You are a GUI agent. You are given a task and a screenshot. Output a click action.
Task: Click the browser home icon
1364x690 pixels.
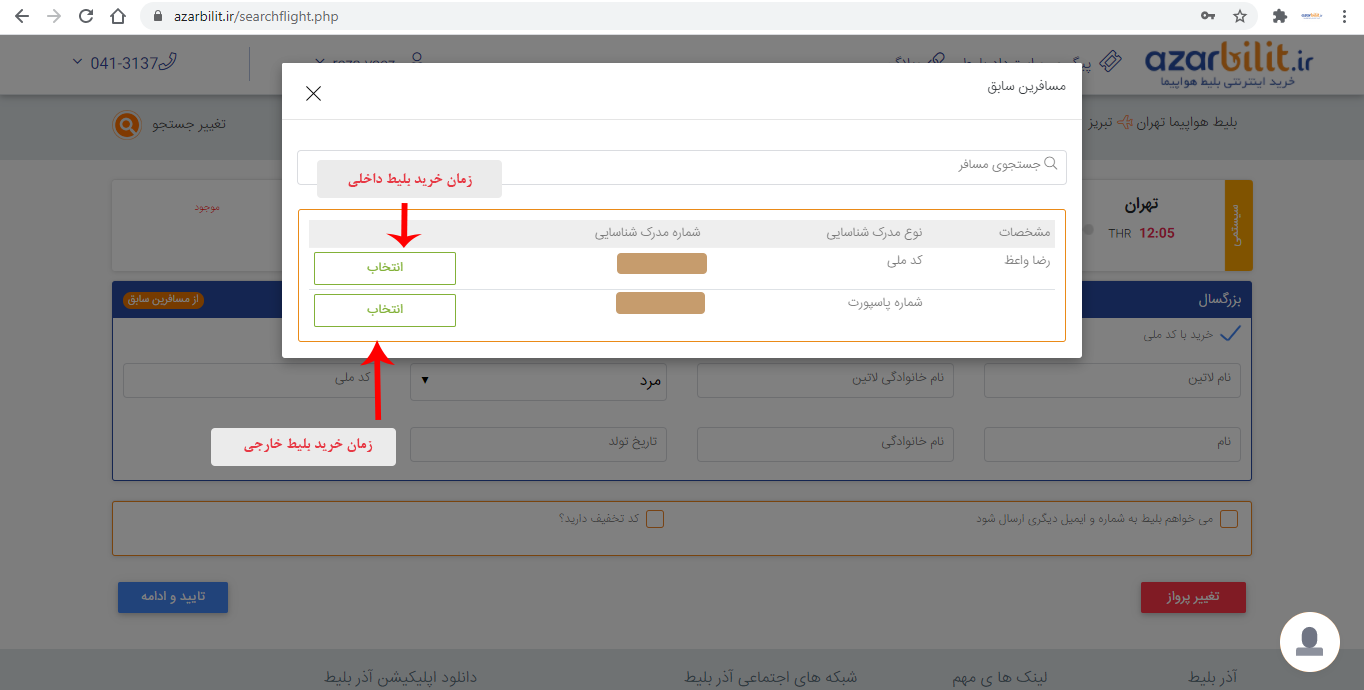coord(118,17)
